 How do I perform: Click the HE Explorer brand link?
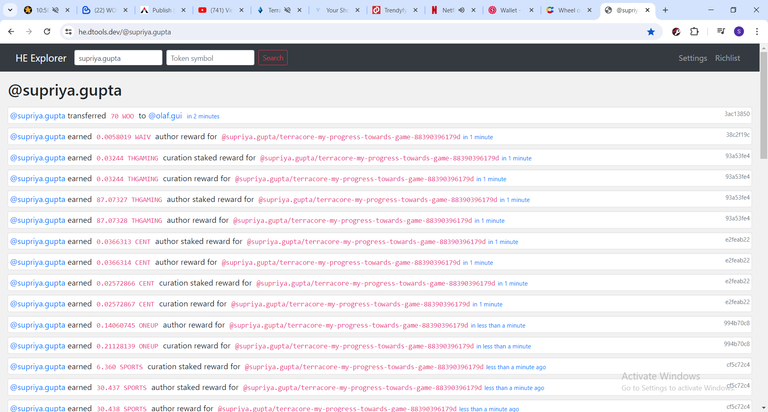point(41,58)
